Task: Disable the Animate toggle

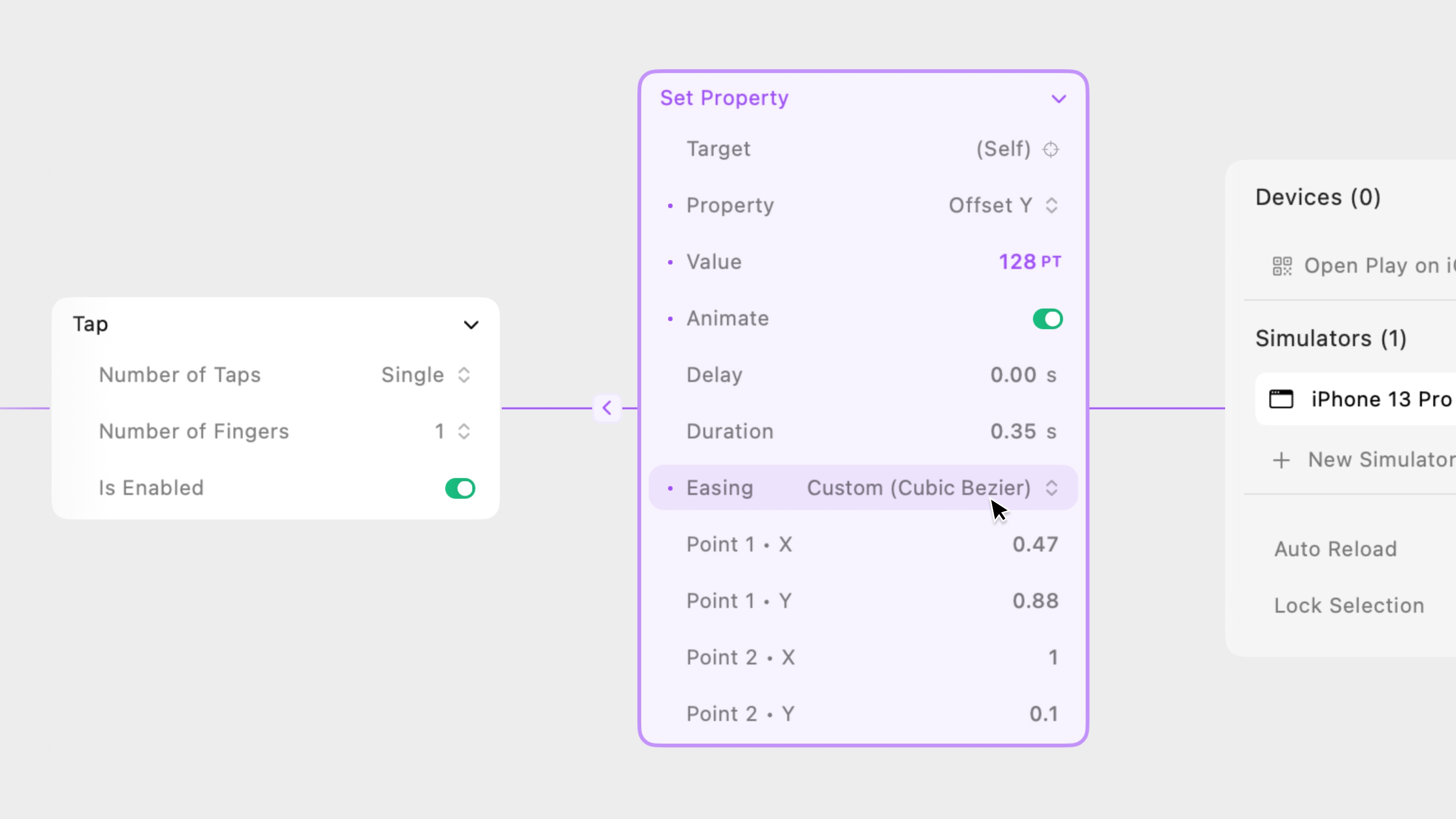Action: tap(1047, 318)
